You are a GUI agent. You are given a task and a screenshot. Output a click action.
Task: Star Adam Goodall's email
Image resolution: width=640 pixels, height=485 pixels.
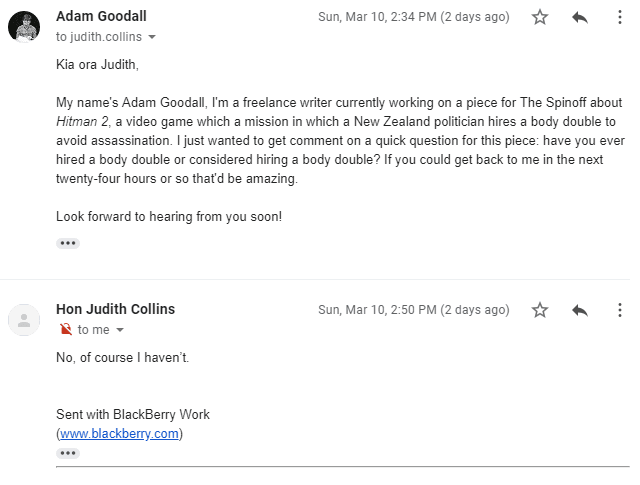pyautogui.click(x=540, y=17)
